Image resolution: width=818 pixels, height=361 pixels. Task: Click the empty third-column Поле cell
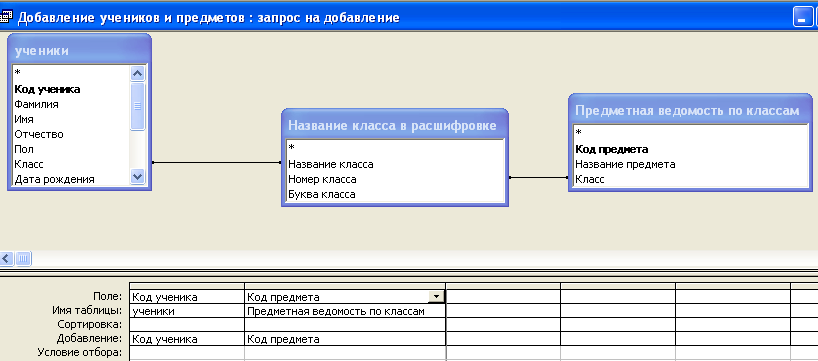click(x=503, y=297)
